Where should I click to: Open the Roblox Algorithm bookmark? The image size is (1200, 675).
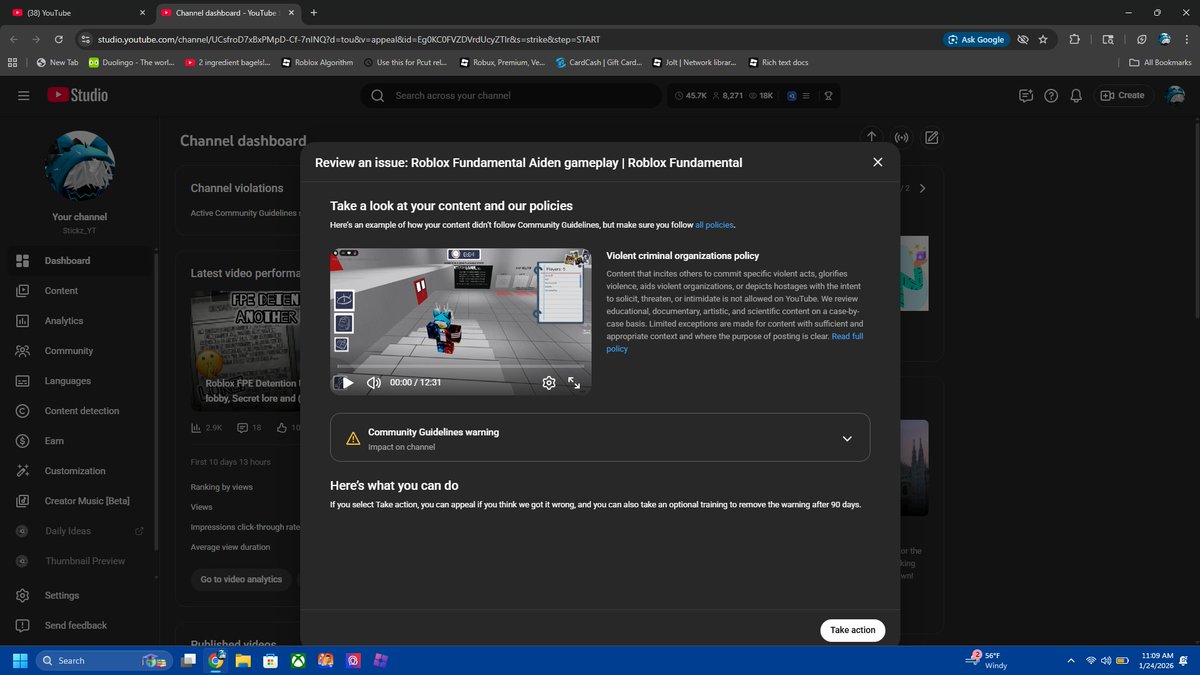coord(317,62)
